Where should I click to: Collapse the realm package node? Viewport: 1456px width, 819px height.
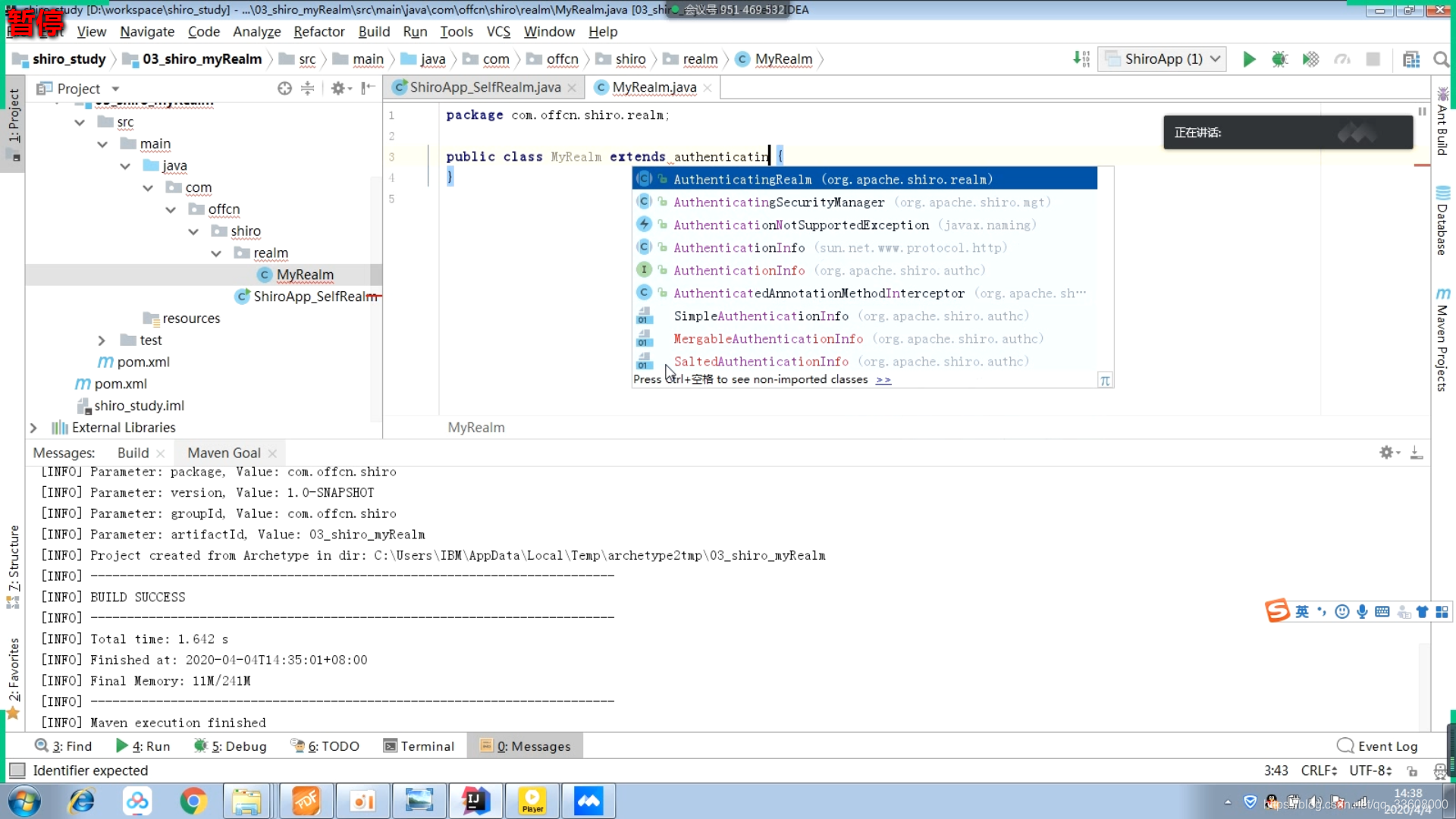tap(216, 253)
